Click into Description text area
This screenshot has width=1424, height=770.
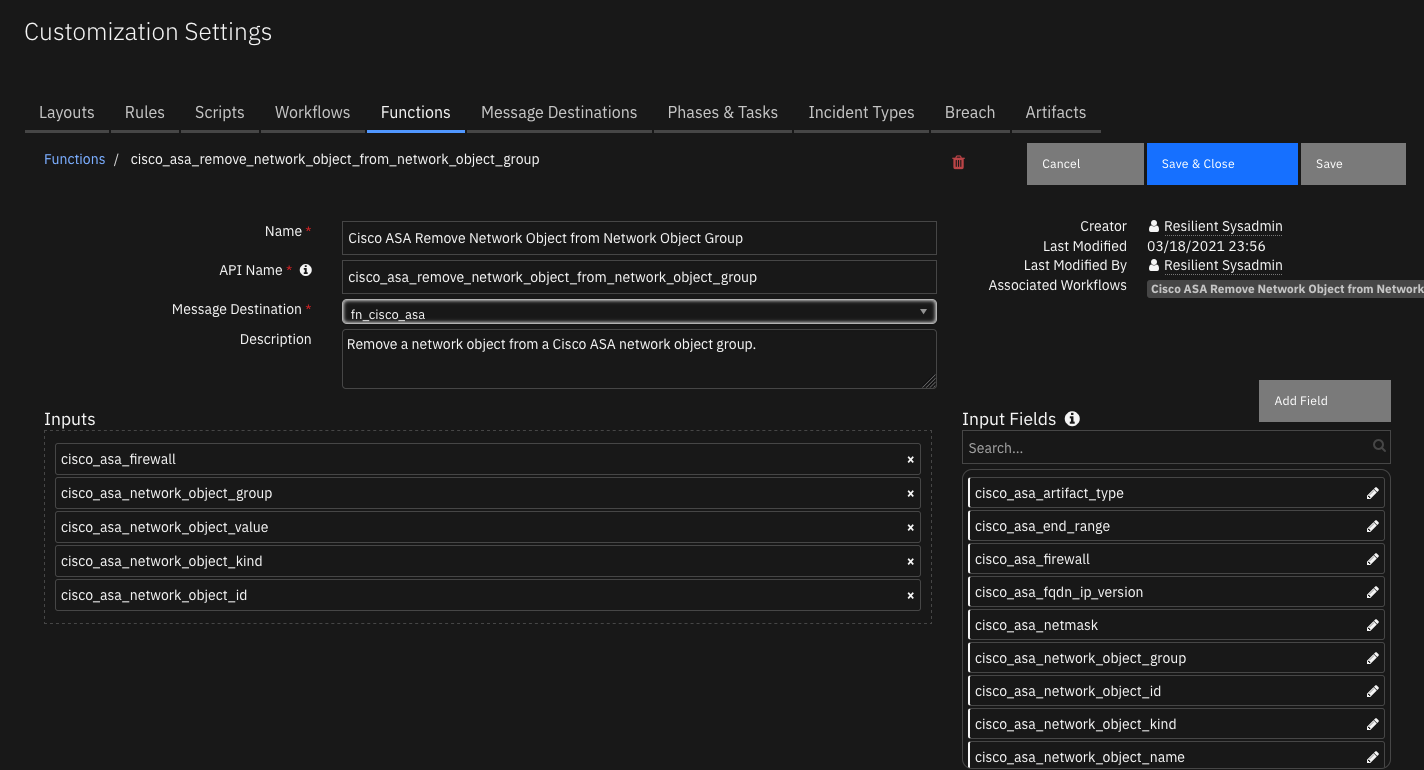tap(639, 359)
